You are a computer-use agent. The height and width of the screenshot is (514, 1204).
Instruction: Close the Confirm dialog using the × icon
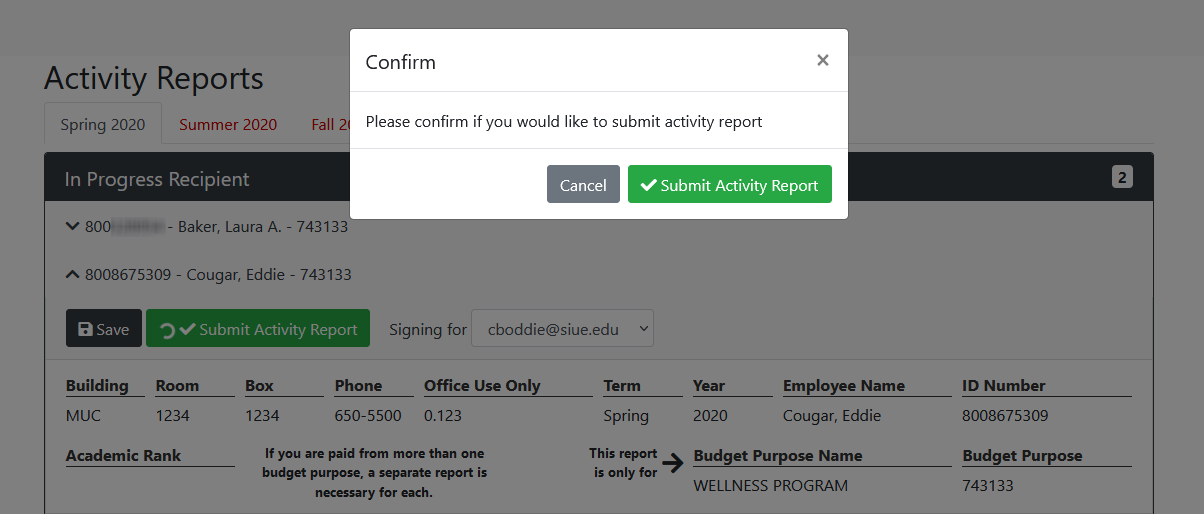822,61
